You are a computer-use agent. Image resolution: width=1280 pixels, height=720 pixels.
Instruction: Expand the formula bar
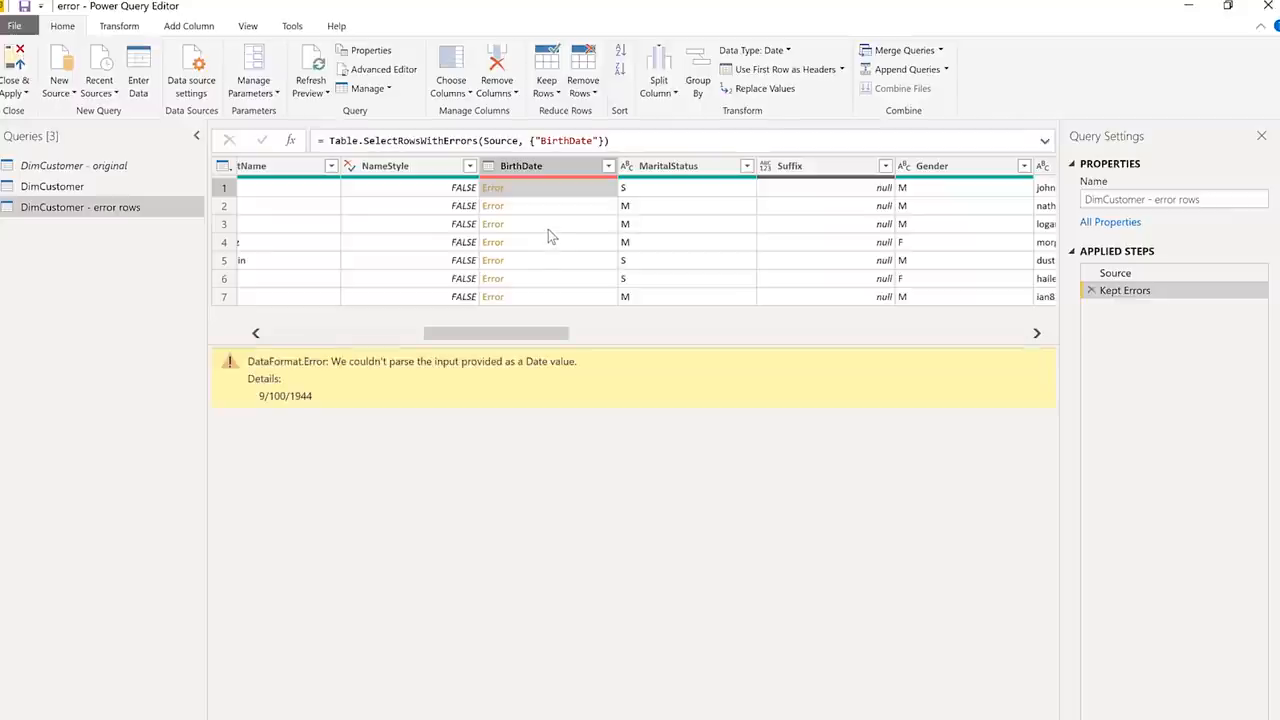[1045, 141]
